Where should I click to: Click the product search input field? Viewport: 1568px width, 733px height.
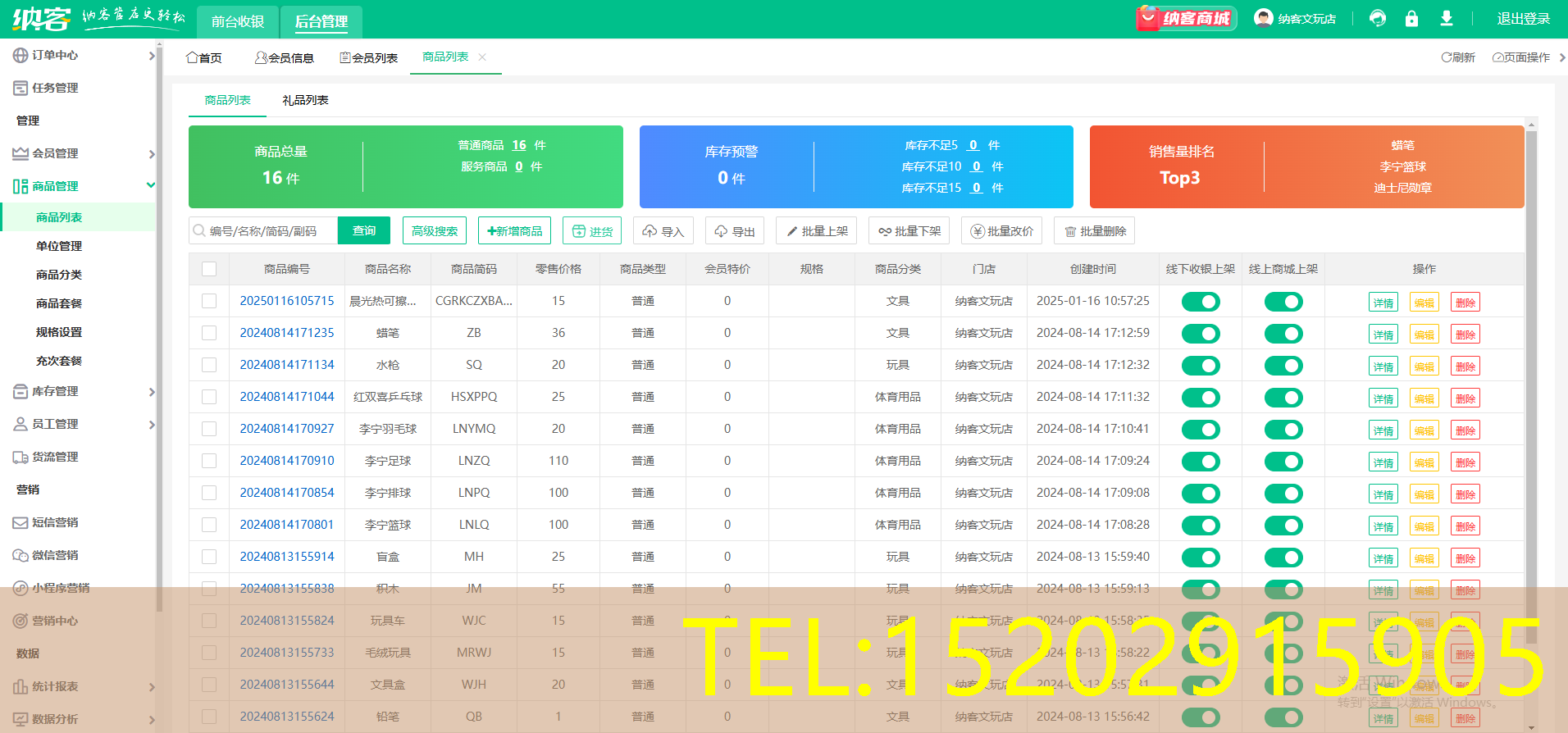click(x=263, y=231)
